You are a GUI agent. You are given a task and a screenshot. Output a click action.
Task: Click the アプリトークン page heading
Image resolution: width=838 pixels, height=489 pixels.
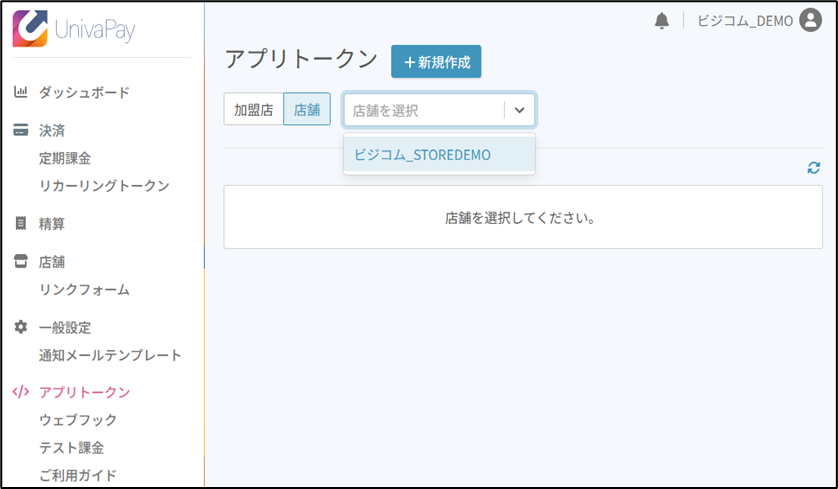pyautogui.click(x=301, y=59)
